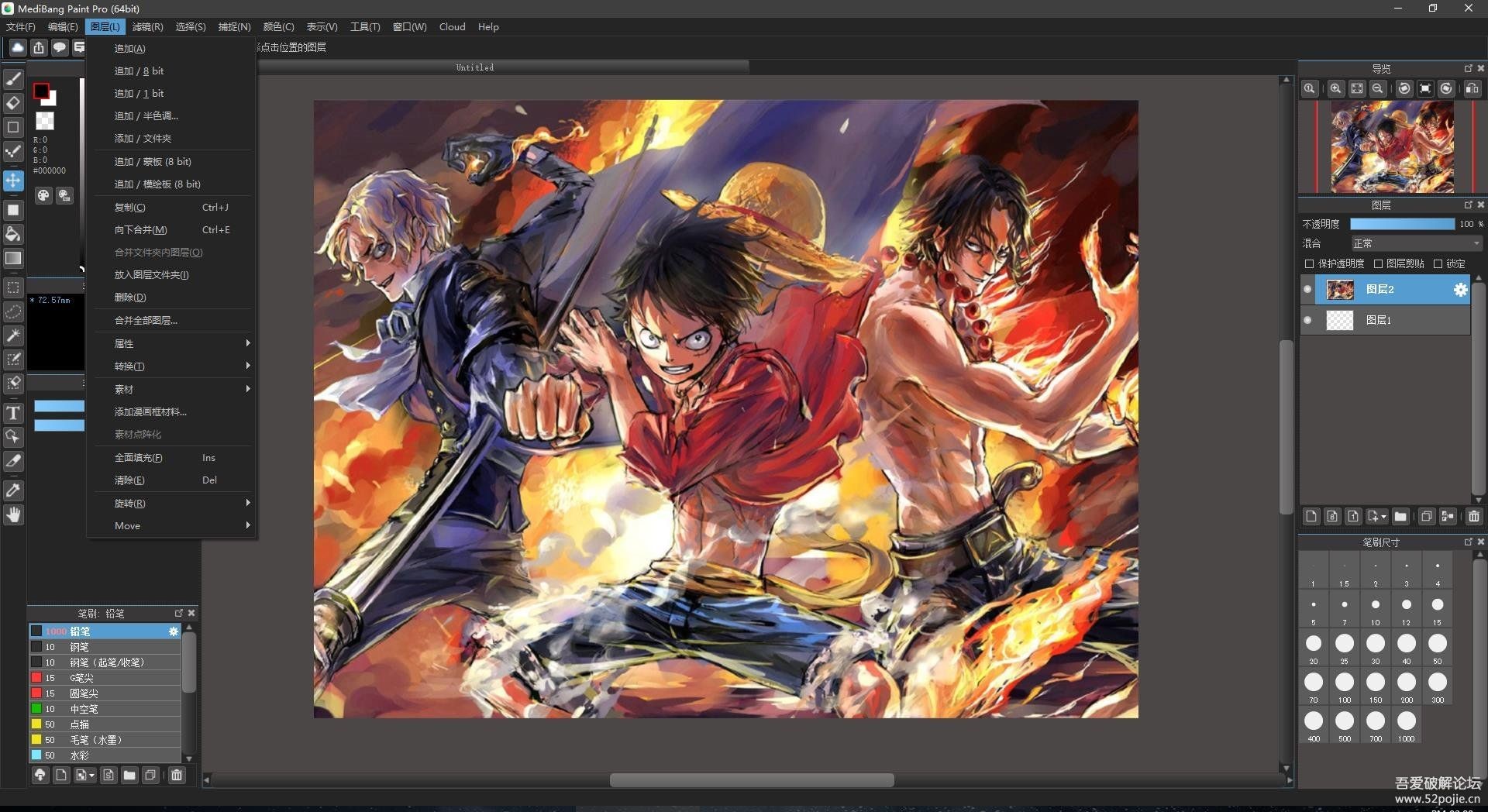Choose 全面填充(F) menu entry
1488x812 pixels.
tap(173, 458)
